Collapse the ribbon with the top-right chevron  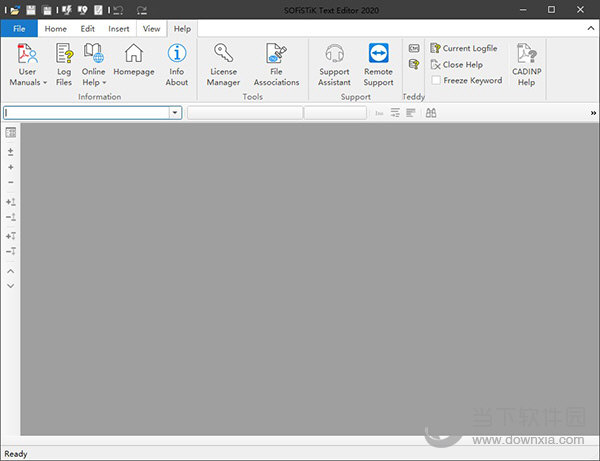591,28
